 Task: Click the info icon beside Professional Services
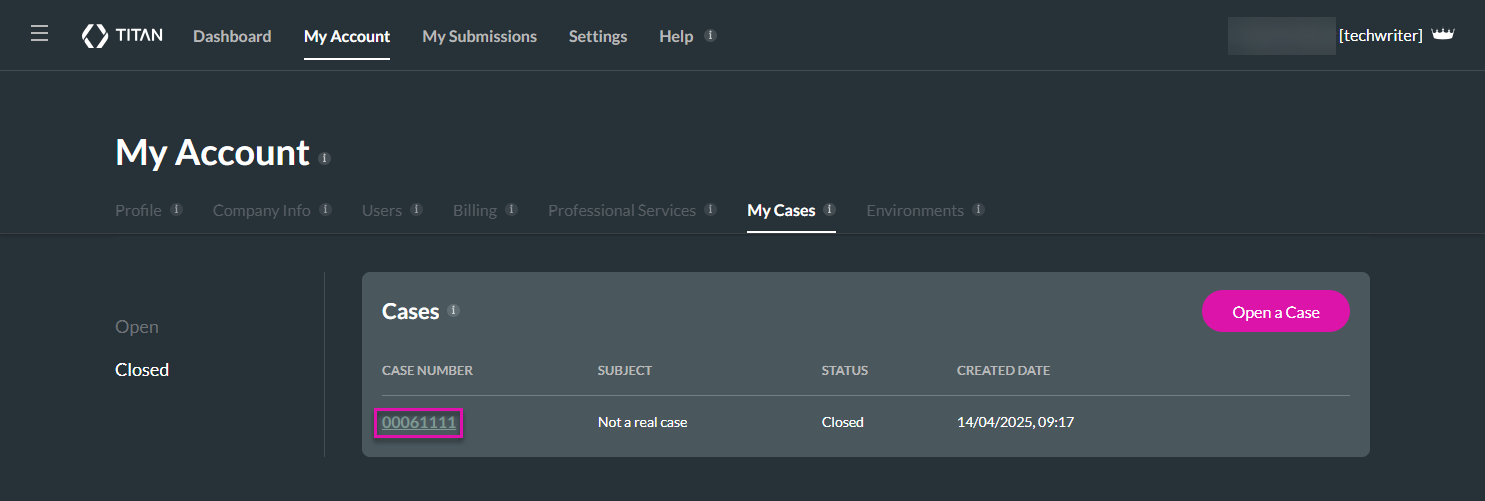(x=710, y=210)
